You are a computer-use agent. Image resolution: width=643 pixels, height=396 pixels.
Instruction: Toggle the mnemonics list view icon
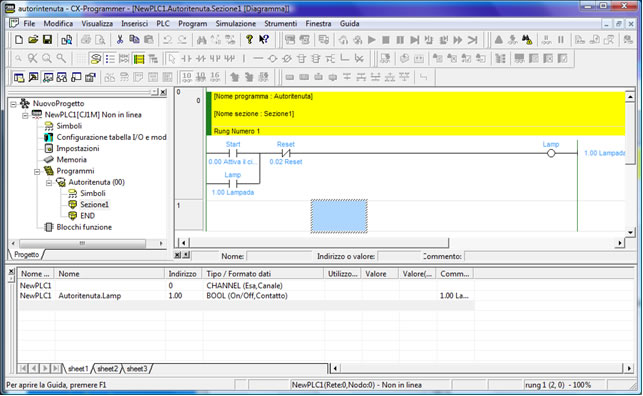(110, 59)
